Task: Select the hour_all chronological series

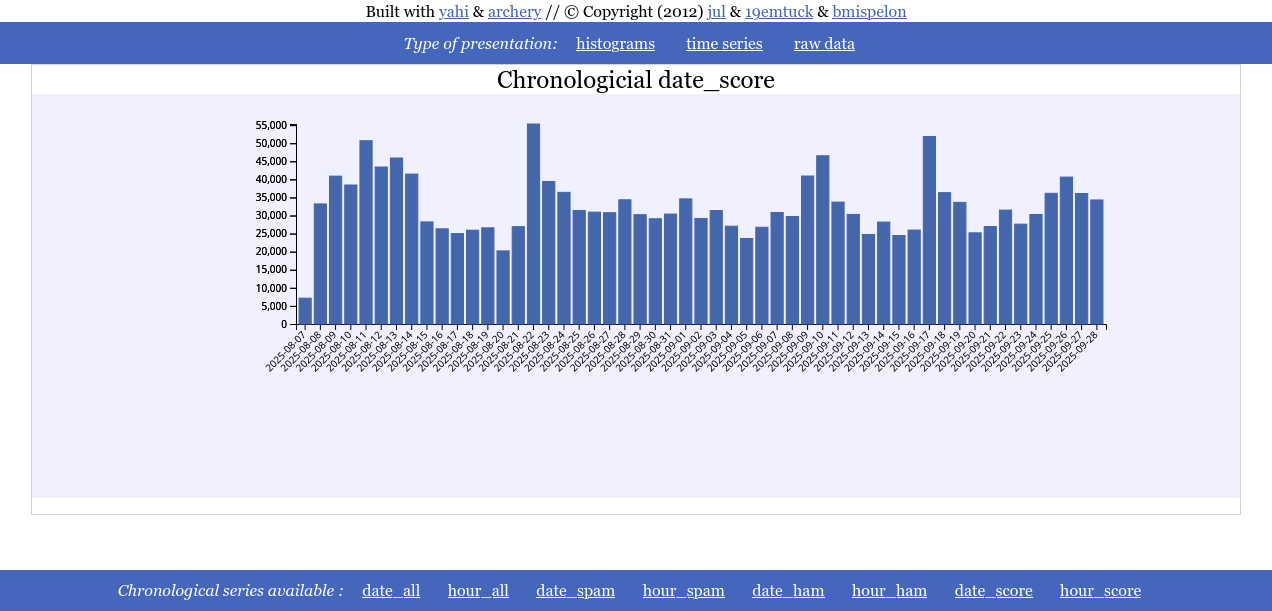Action: 478,591
